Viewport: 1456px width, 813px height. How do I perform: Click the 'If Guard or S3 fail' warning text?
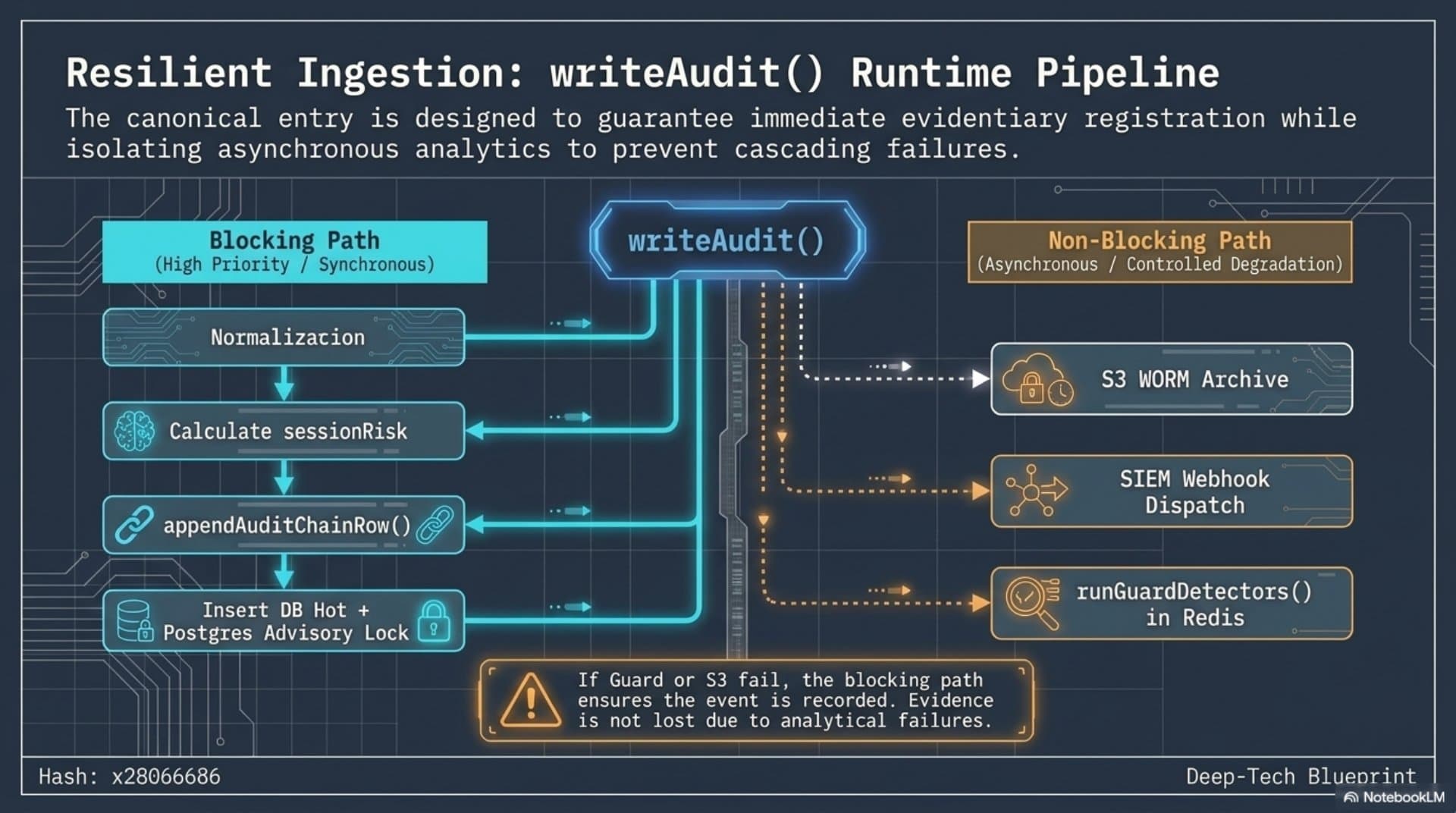point(785,700)
